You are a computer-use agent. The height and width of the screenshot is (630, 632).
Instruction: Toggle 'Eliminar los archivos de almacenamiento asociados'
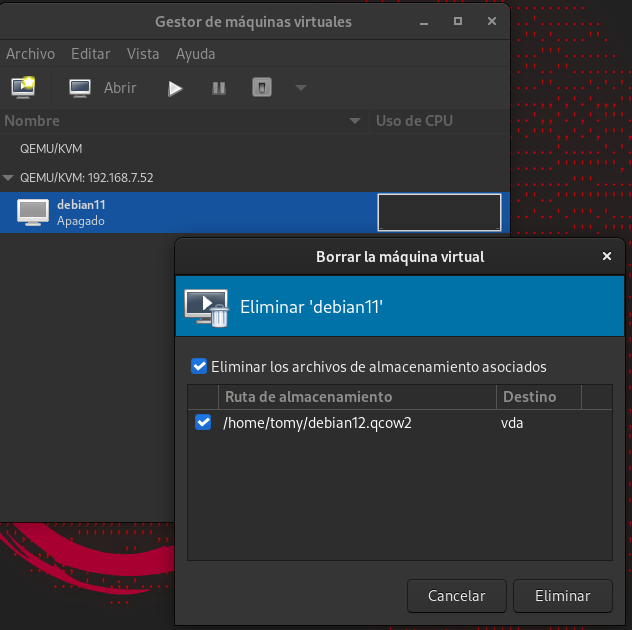199,367
